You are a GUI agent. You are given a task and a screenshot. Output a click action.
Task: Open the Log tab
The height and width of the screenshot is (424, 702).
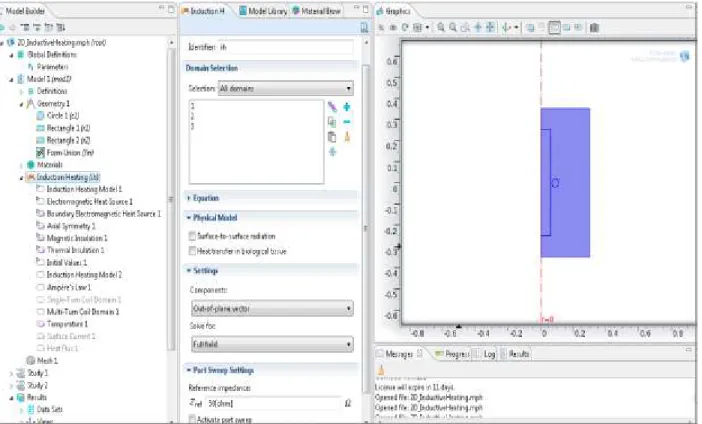click(484, 354)
